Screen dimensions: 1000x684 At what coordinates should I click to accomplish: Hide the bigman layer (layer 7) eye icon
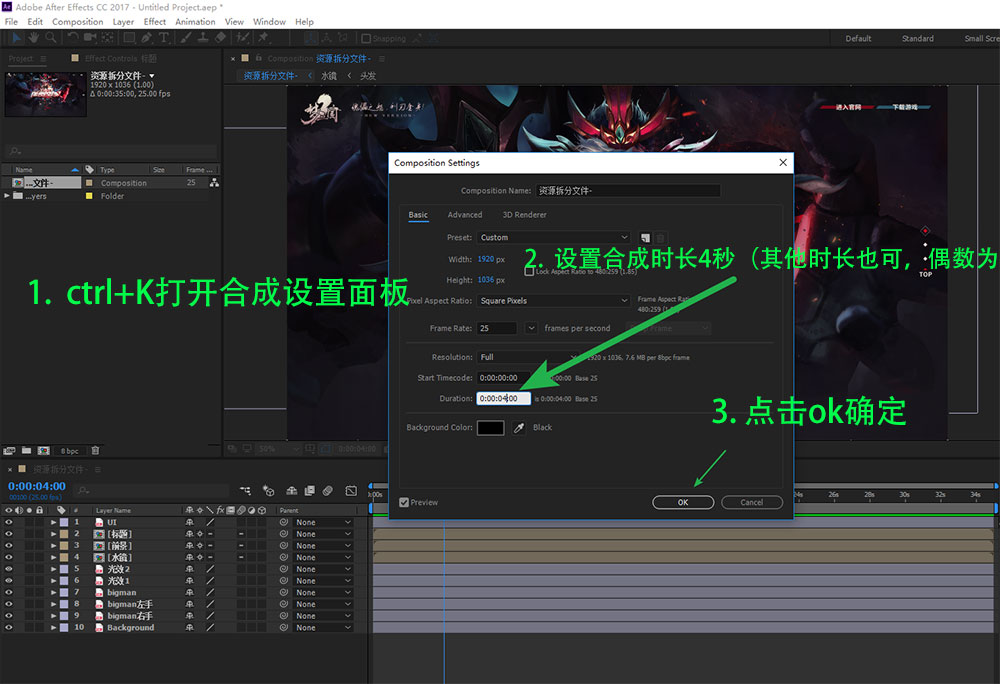pos(8,592)
